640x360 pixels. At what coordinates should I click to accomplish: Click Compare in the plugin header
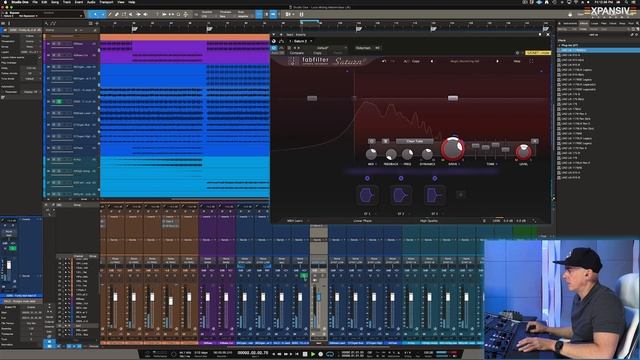point(297,53)
